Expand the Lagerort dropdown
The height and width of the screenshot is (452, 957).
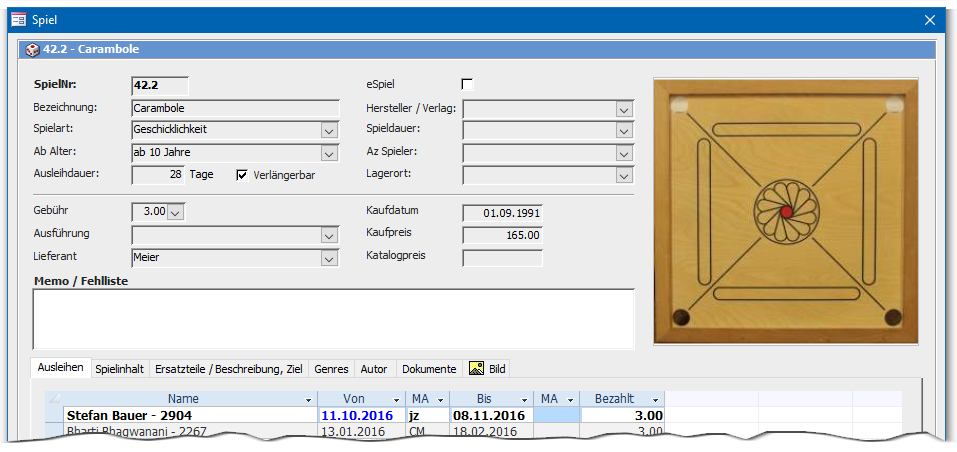[x=623, y=175]
